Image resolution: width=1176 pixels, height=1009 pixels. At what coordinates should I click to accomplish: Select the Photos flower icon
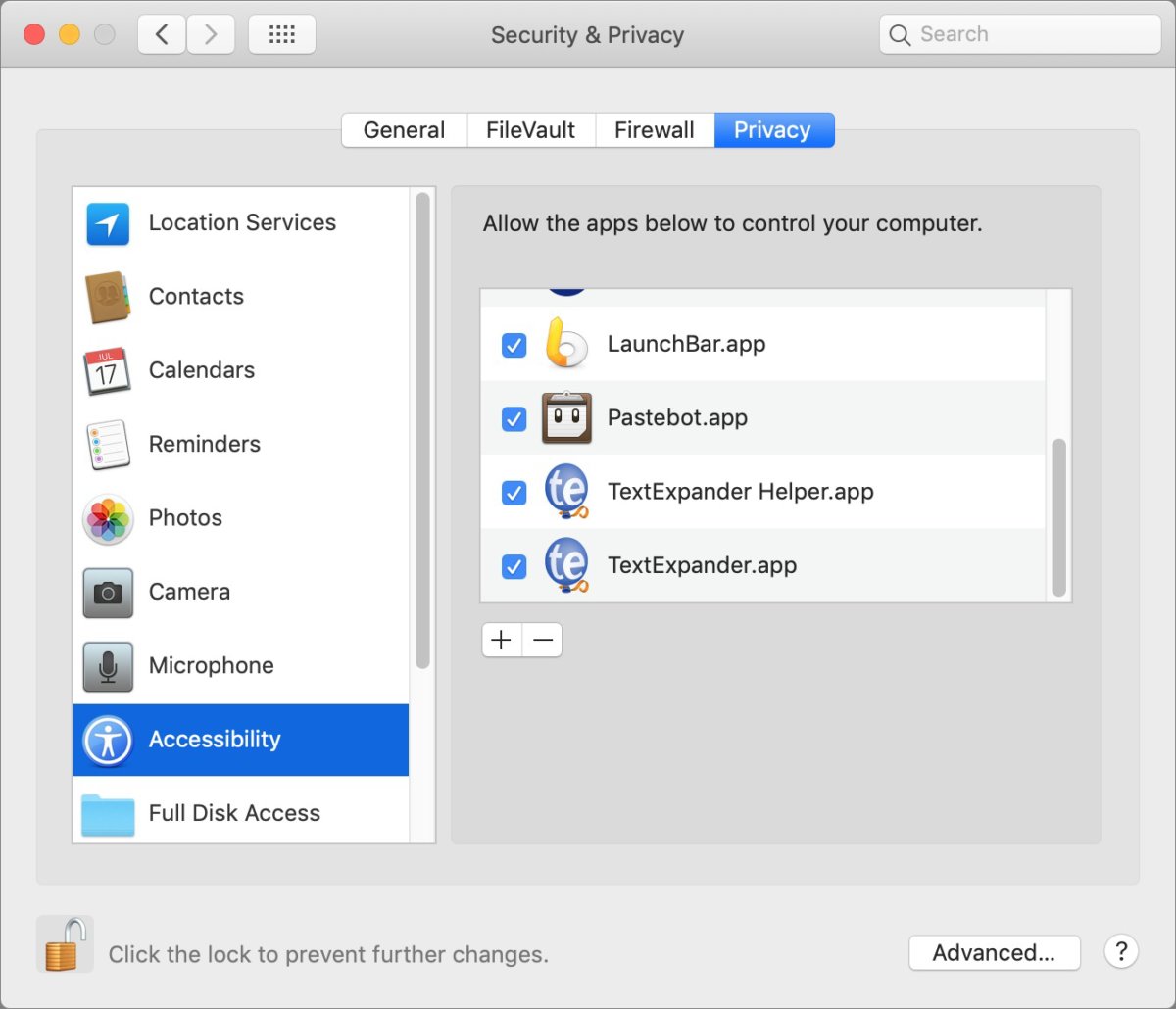[108, 518]
